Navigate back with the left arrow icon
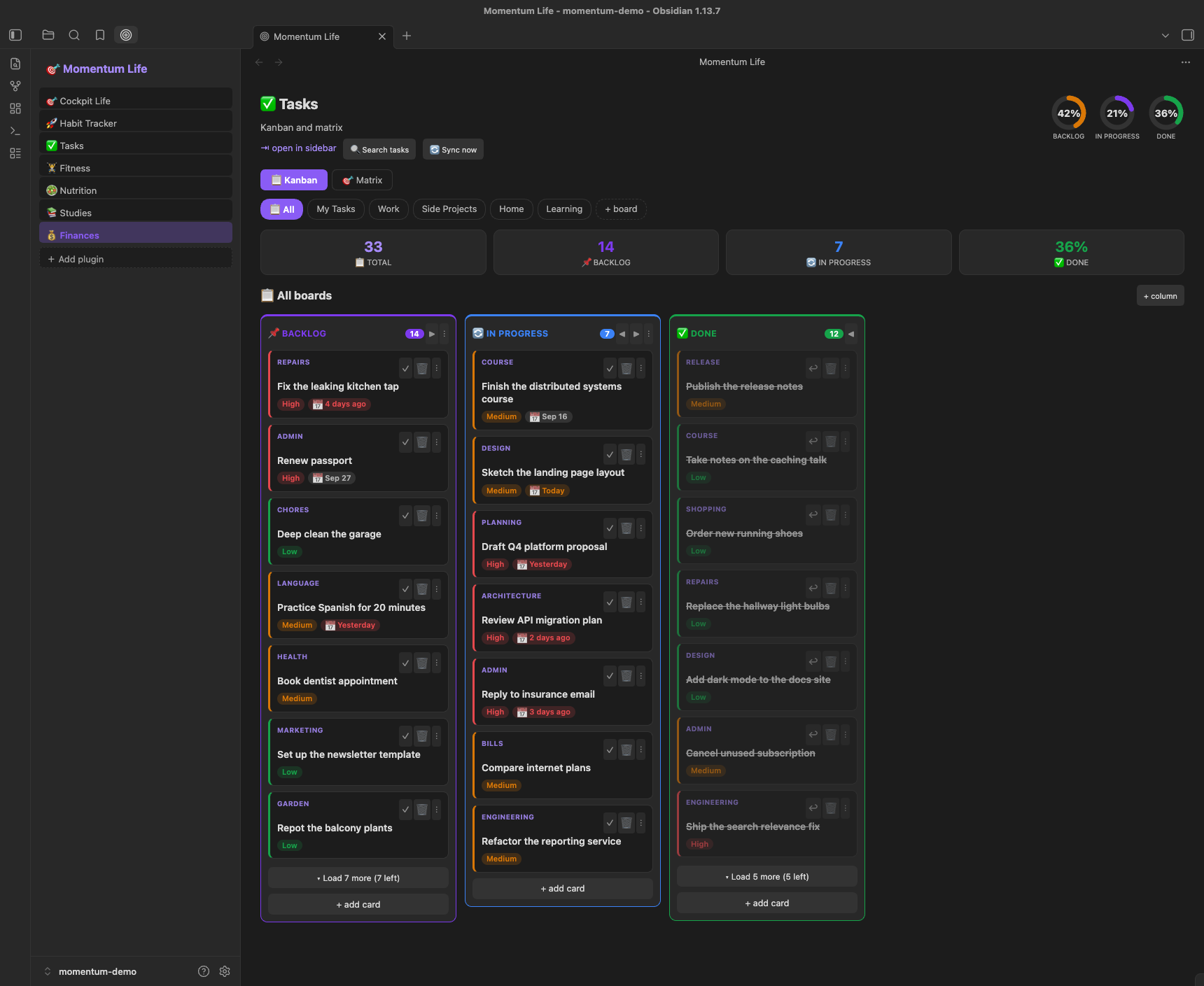This screenshot has height=986, width=1204. (x=259, y=62)
